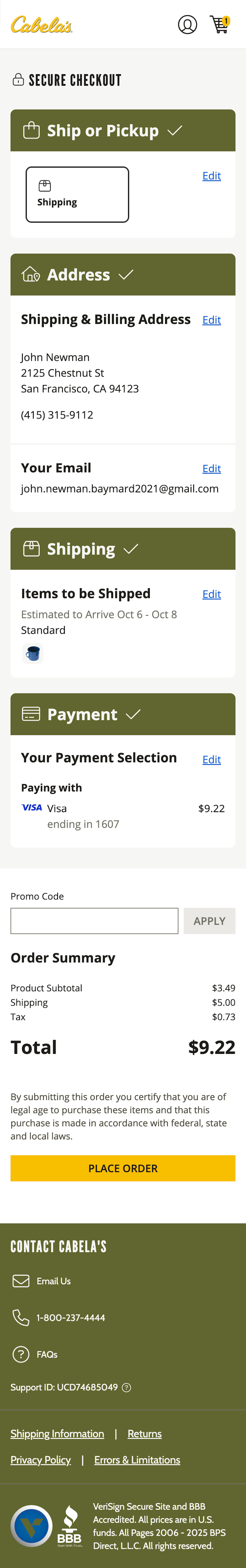Click the Email Us envelope icon
Viewport: 246px width, 1568px height.
click(x=20, y=1281)
